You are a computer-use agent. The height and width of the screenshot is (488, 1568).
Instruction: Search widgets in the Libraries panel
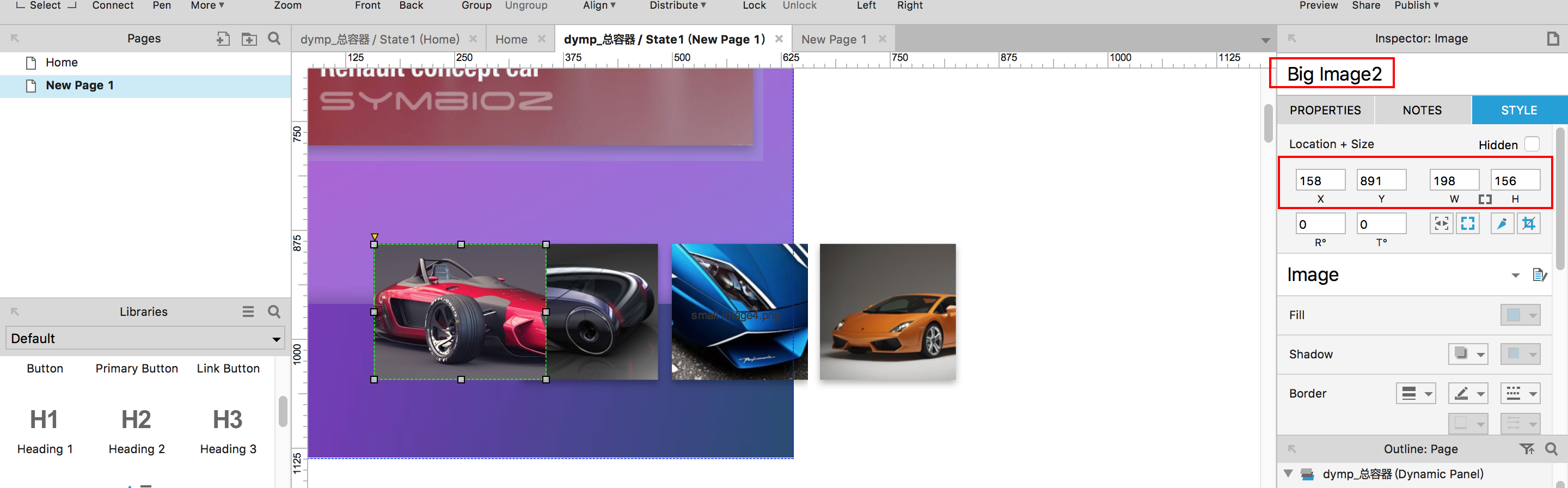pos(274,312)
